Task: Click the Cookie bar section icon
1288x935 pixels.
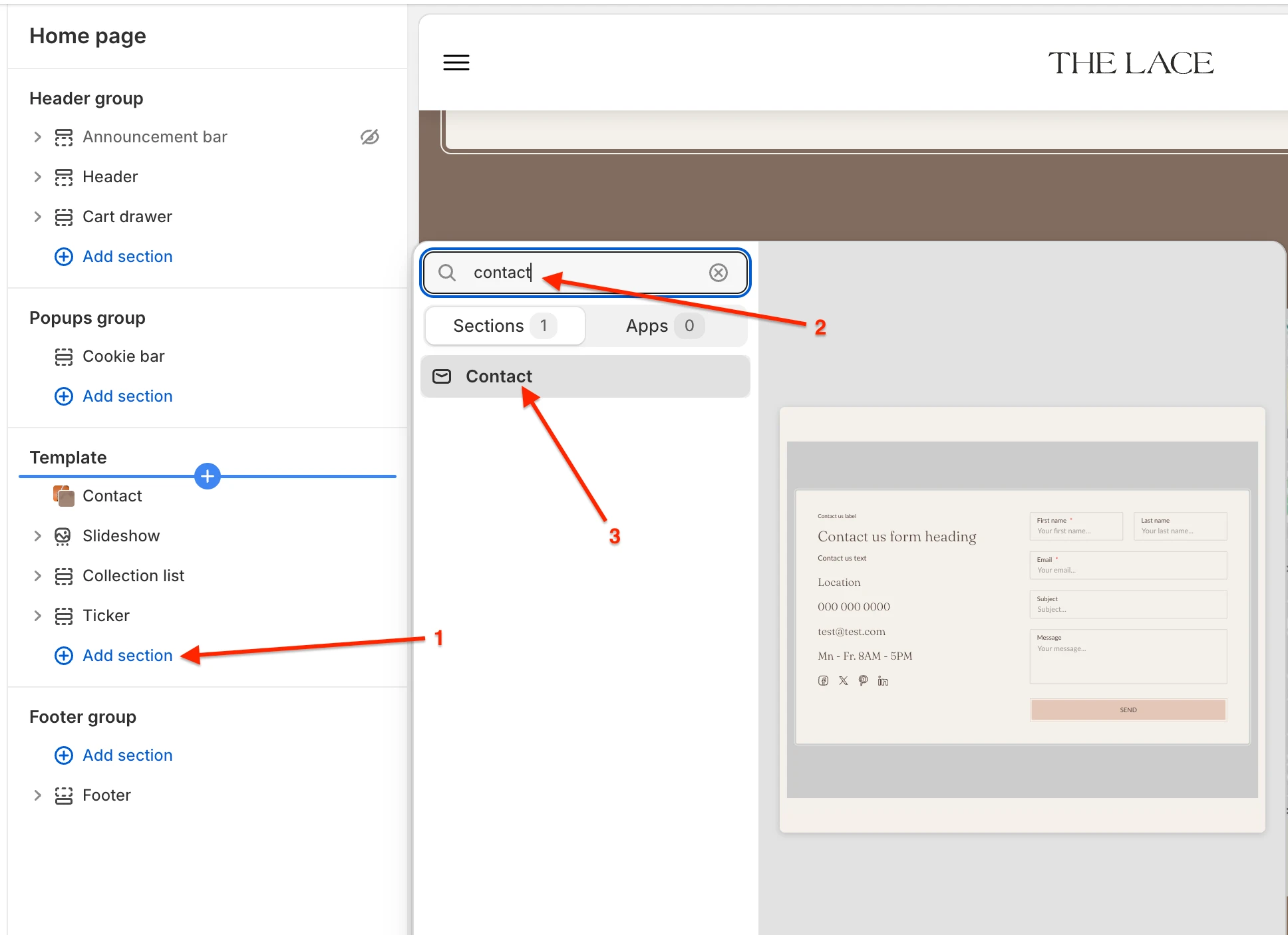Action: click(64, 357)
